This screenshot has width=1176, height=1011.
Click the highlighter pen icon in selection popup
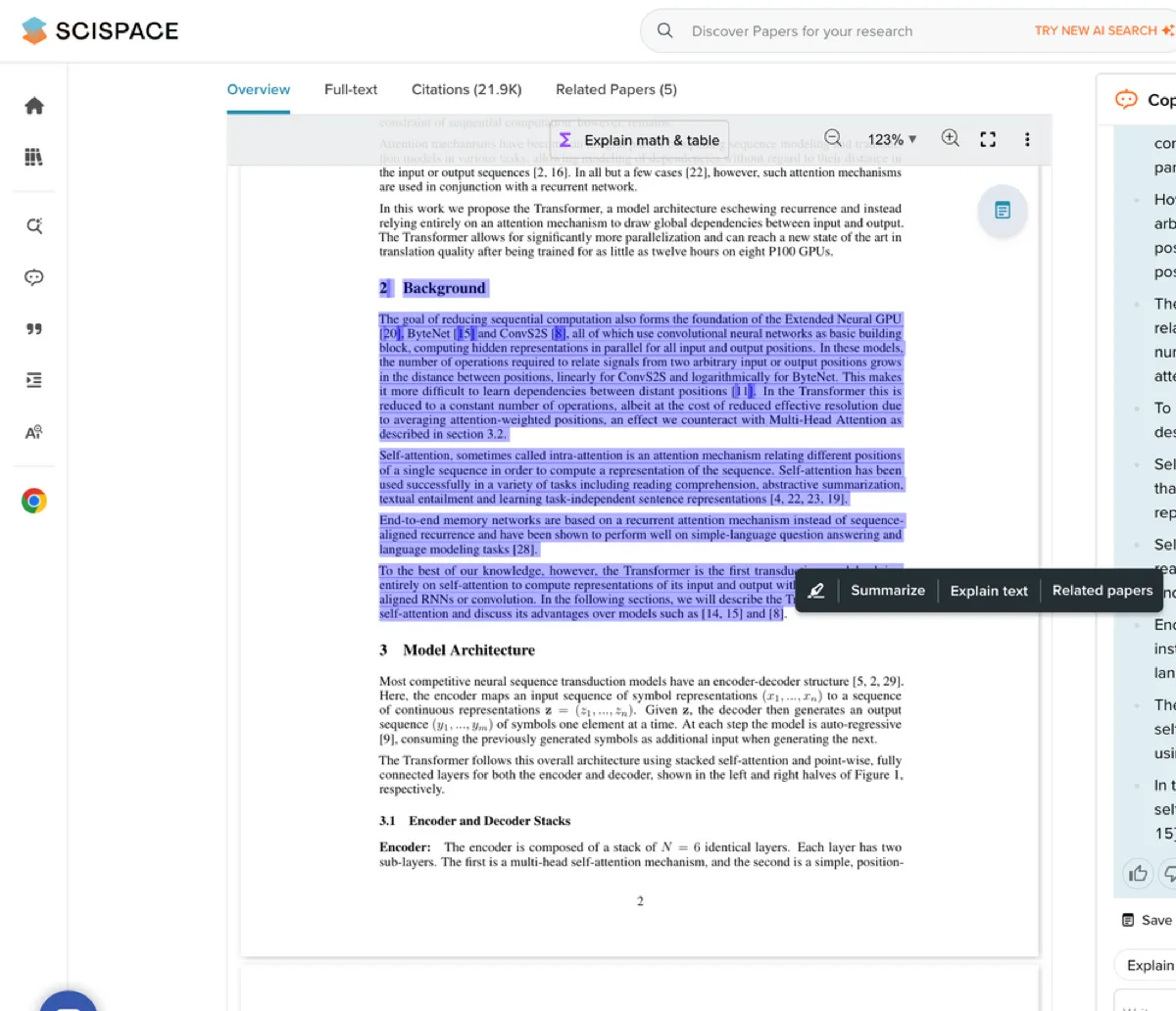[816, 591]
